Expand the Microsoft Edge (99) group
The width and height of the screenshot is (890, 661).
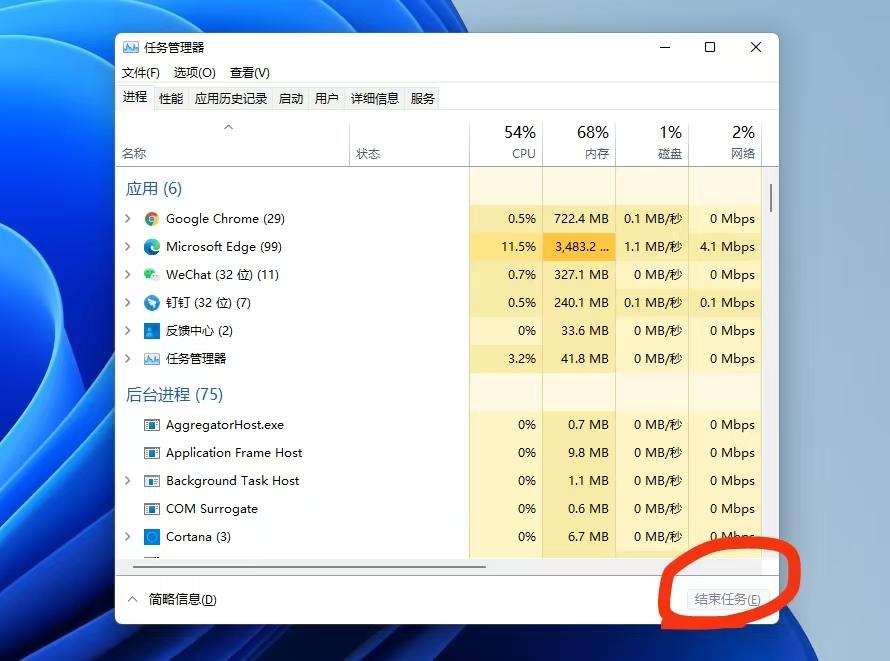(128, 246)
